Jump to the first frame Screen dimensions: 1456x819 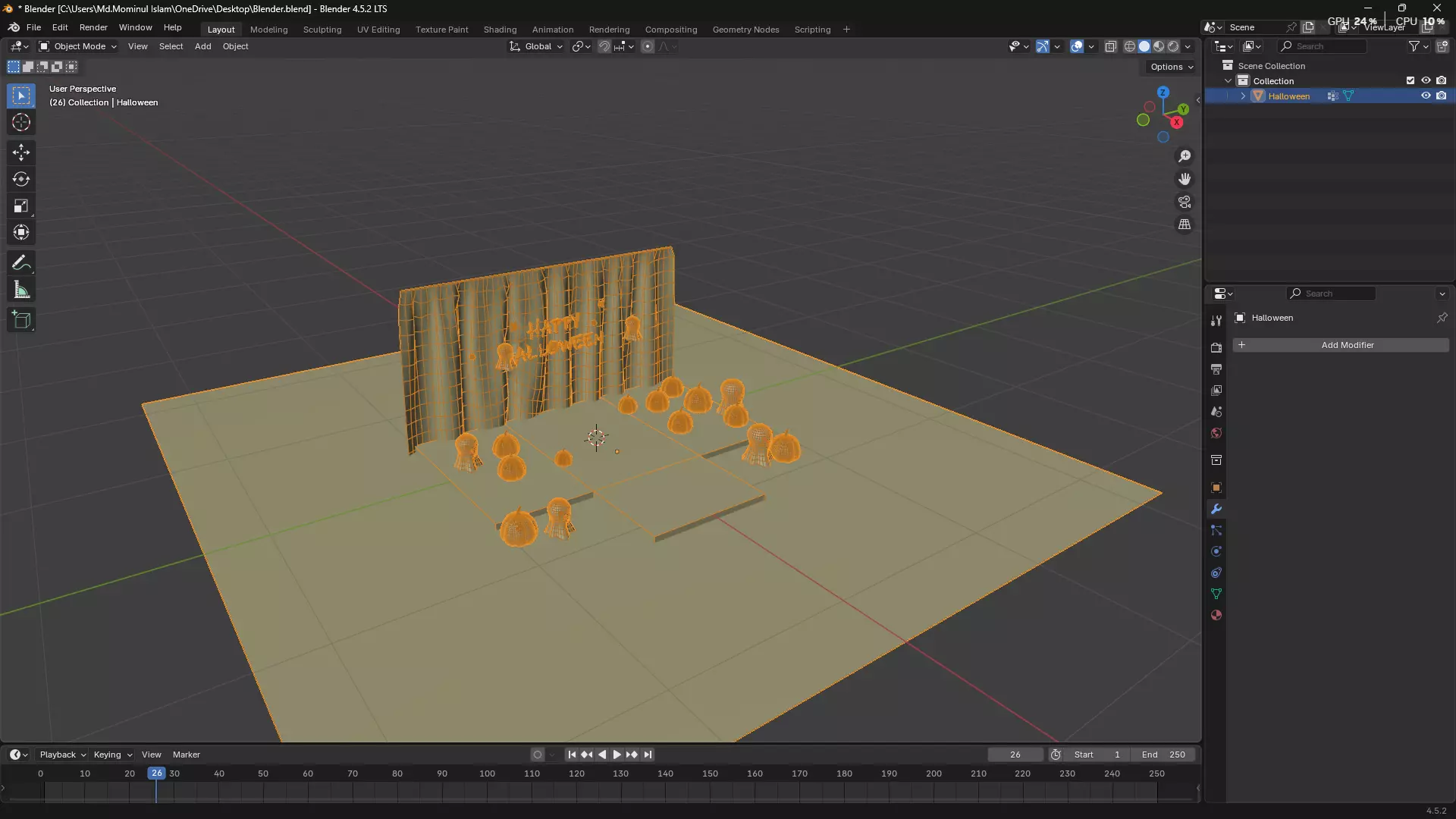coord(572,755)
